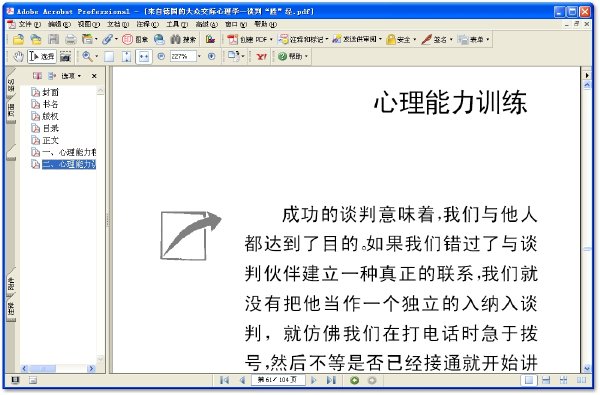Open the 注释 menu

pos(148,24)
